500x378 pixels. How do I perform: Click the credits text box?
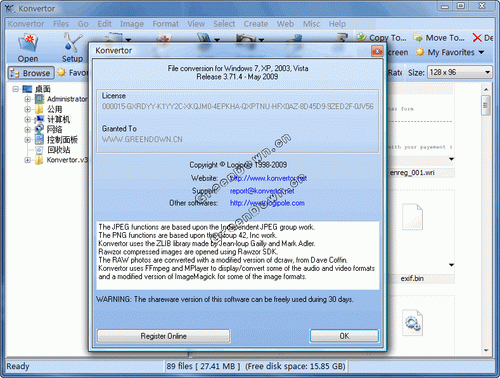238,255
